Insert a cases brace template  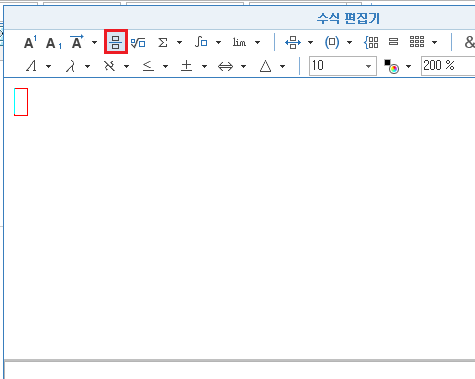point(371,42)
